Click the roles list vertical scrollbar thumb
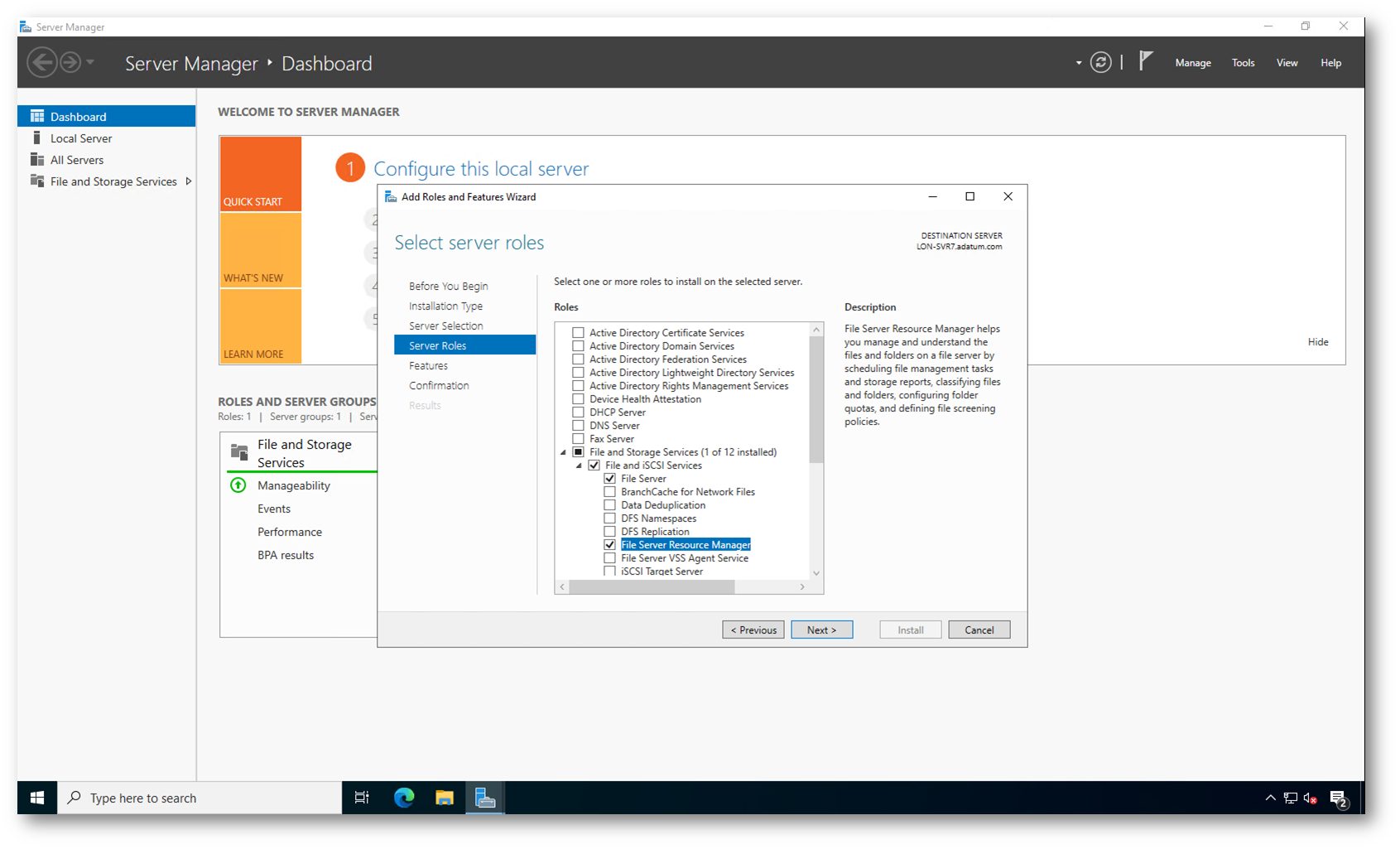This screenshot has width=1400, height=849. pos(816,399)
